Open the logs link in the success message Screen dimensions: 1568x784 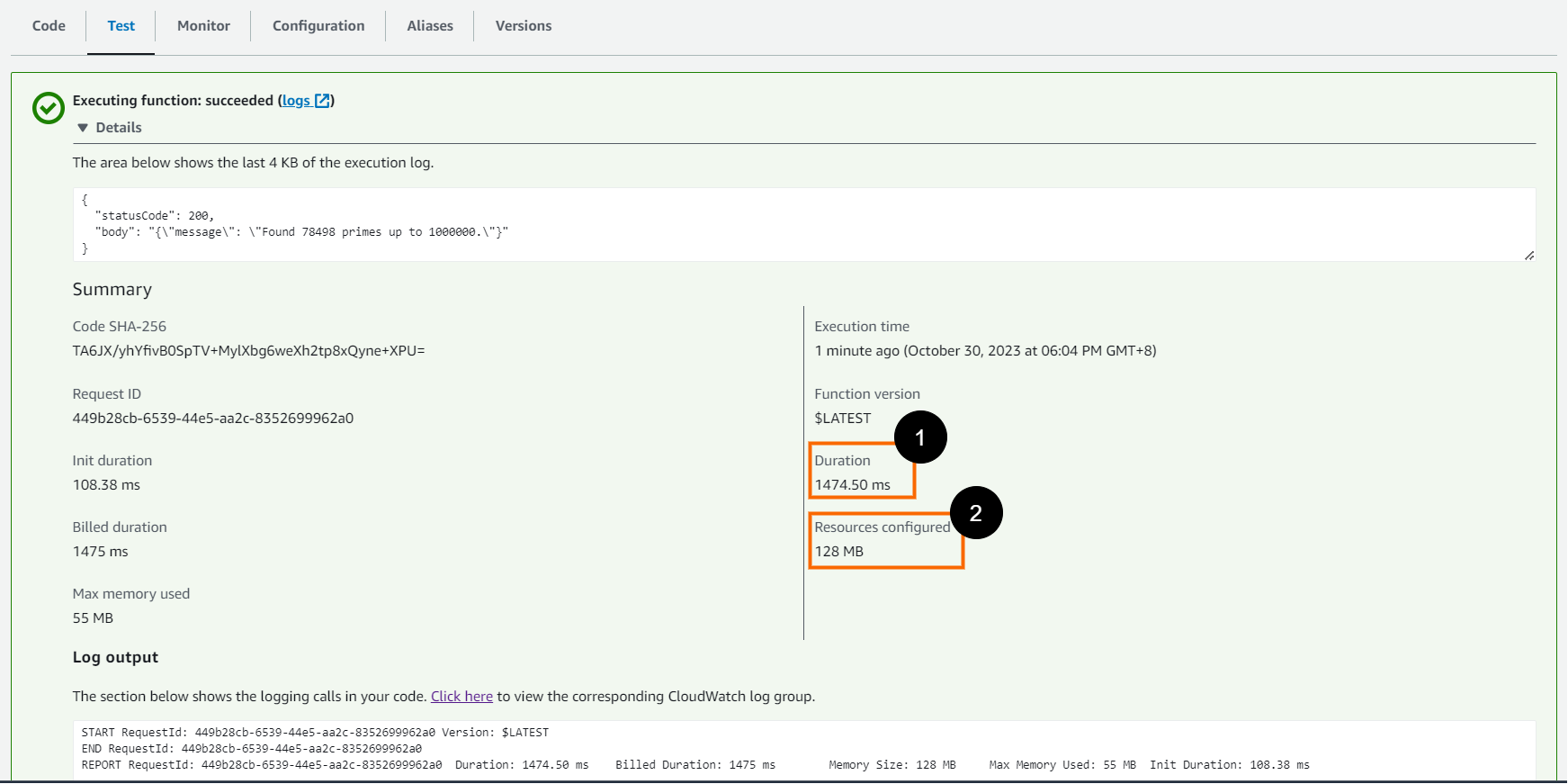click(x=296, y=101)
